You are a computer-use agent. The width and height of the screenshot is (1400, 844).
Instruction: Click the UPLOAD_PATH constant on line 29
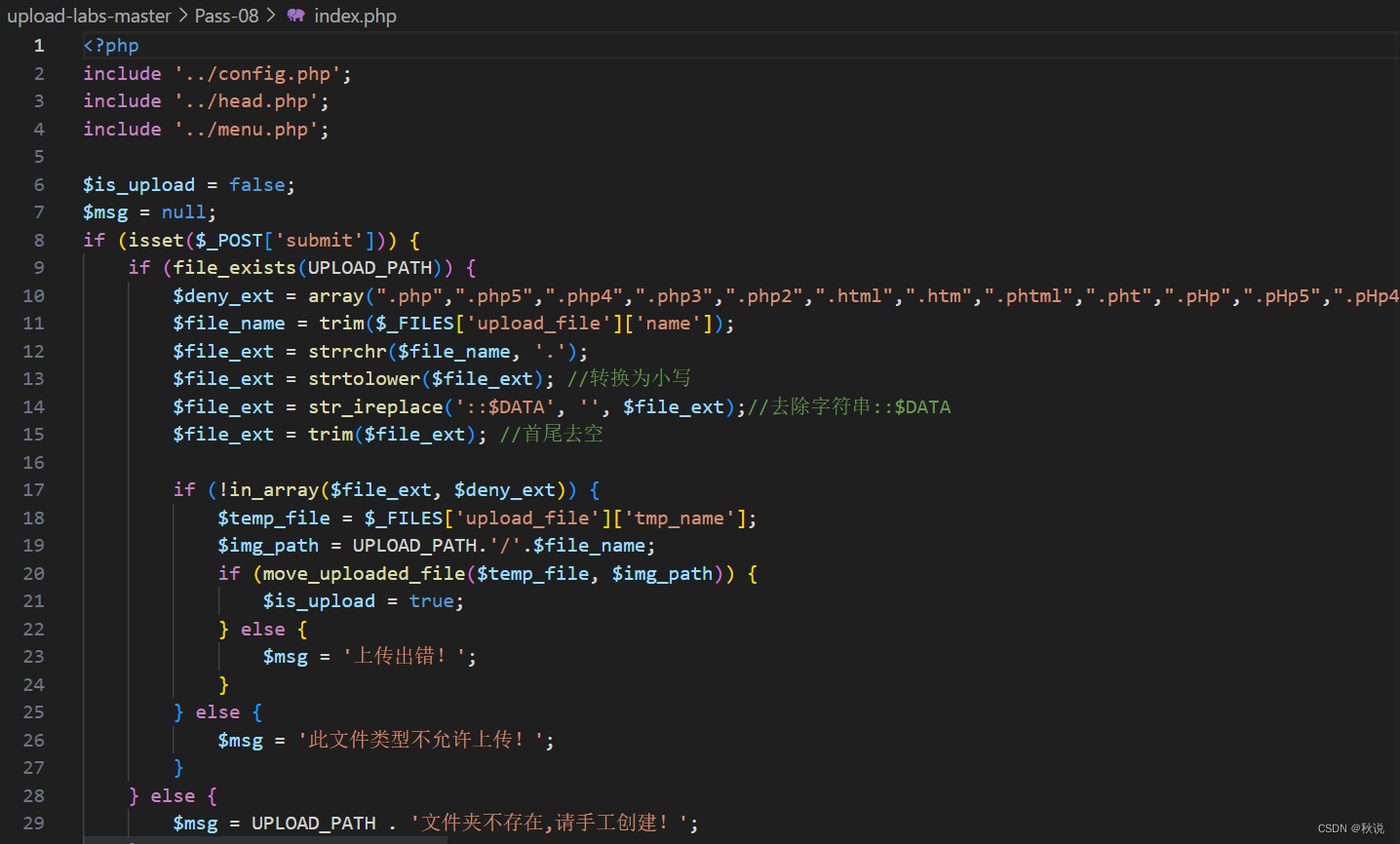point(314,824)
